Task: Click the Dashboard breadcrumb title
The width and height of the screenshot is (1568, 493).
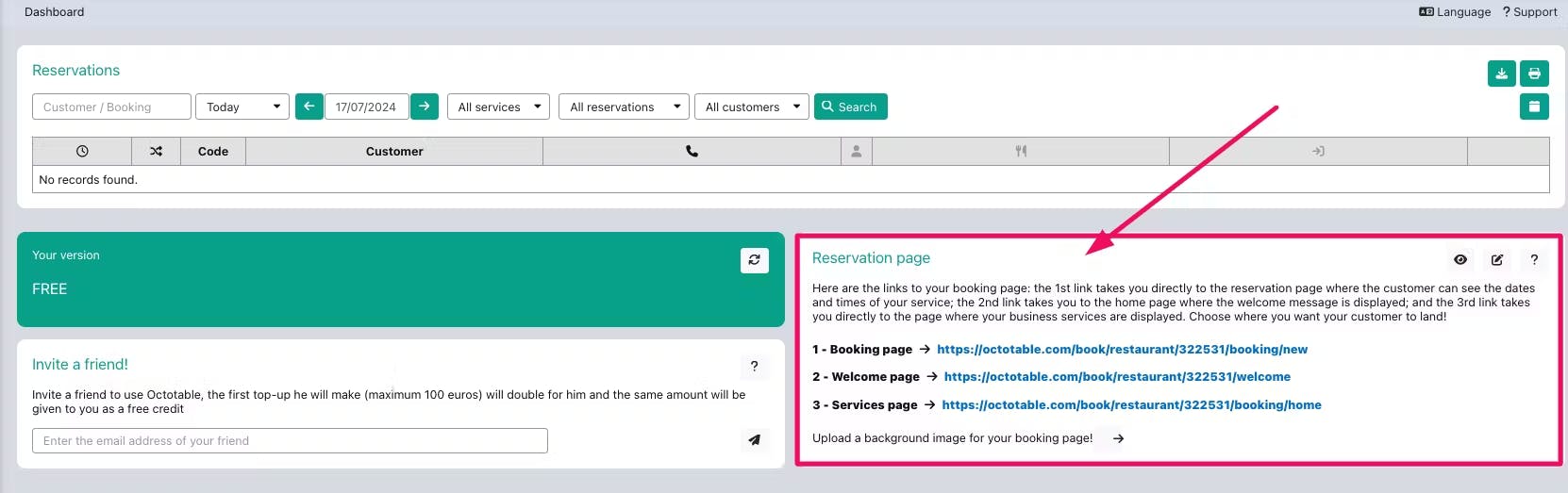Action: [54, 12]
